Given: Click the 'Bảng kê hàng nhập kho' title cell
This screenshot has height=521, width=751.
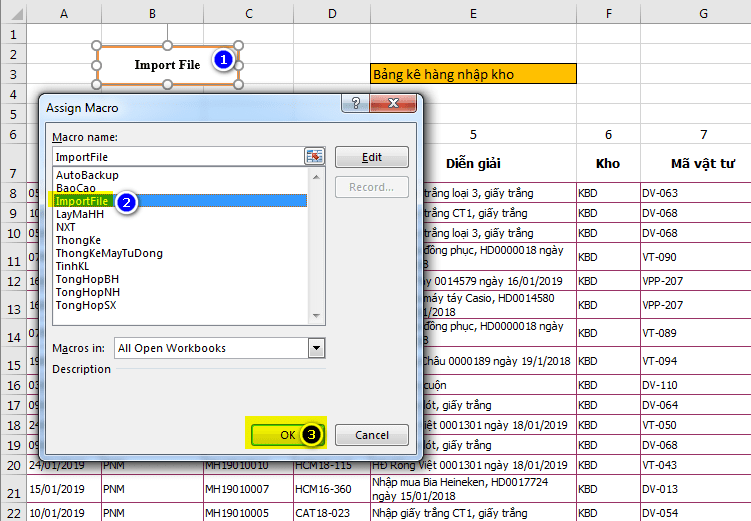Looking at the screenshot, I should click(473, 74).
